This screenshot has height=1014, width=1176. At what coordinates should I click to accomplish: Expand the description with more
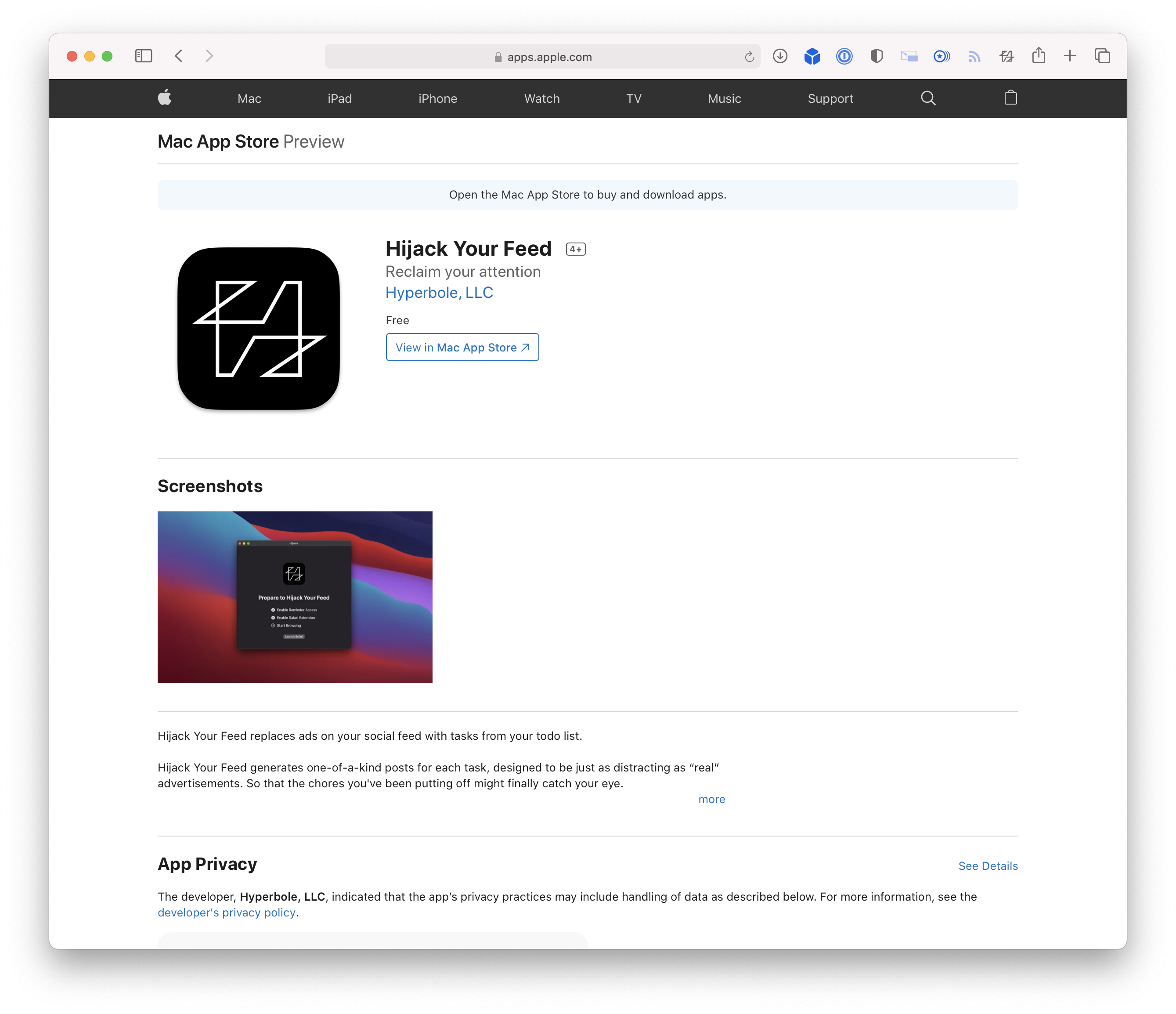point(711,799)
